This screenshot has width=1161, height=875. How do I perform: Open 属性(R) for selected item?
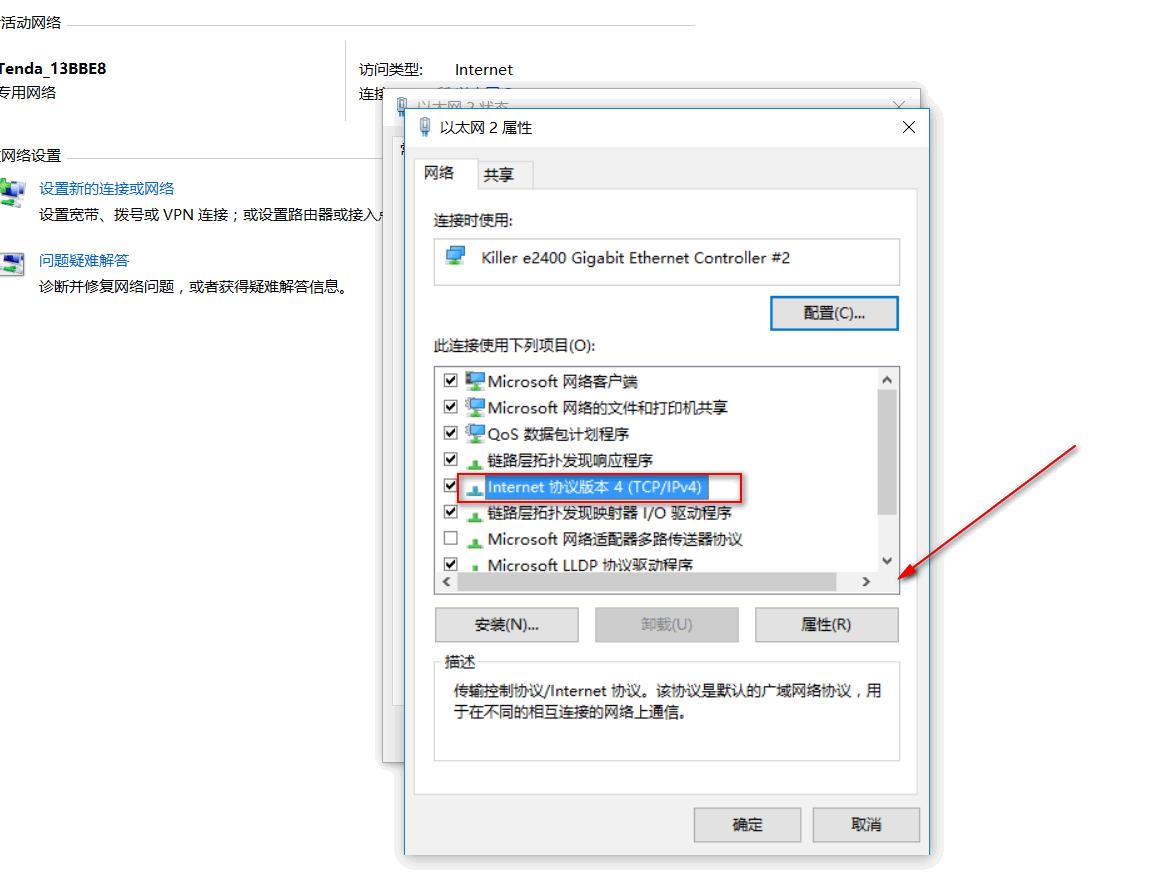[x=826, y=625]
